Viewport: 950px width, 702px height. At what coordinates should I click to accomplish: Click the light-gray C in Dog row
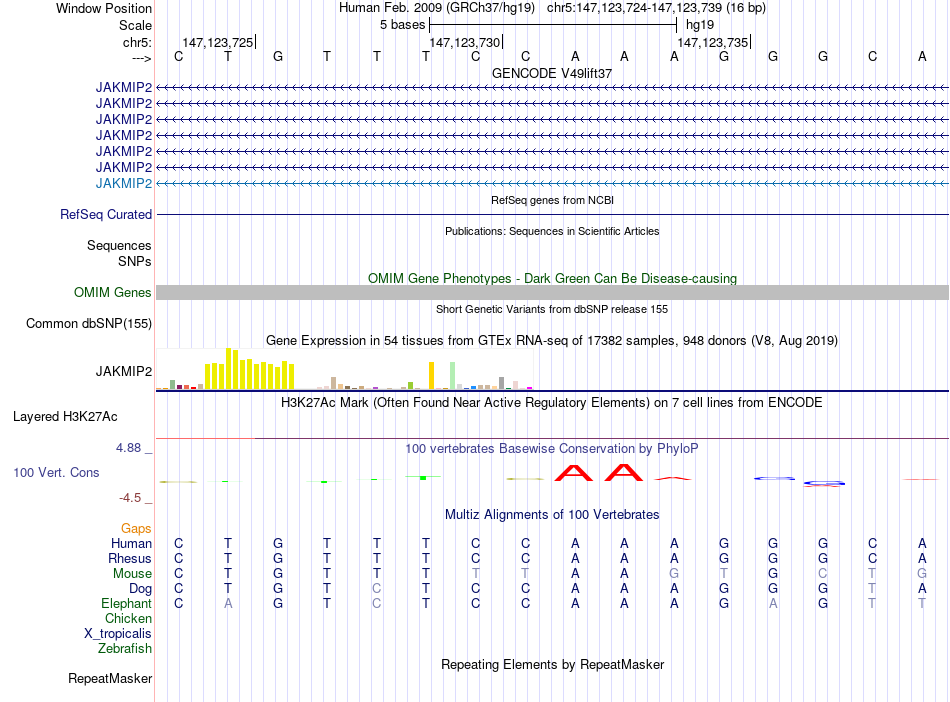click(377, 588)
